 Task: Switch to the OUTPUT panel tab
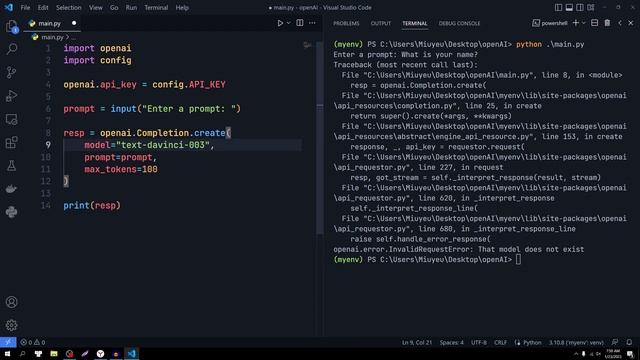pyautogui.click(x=380, y=23)
